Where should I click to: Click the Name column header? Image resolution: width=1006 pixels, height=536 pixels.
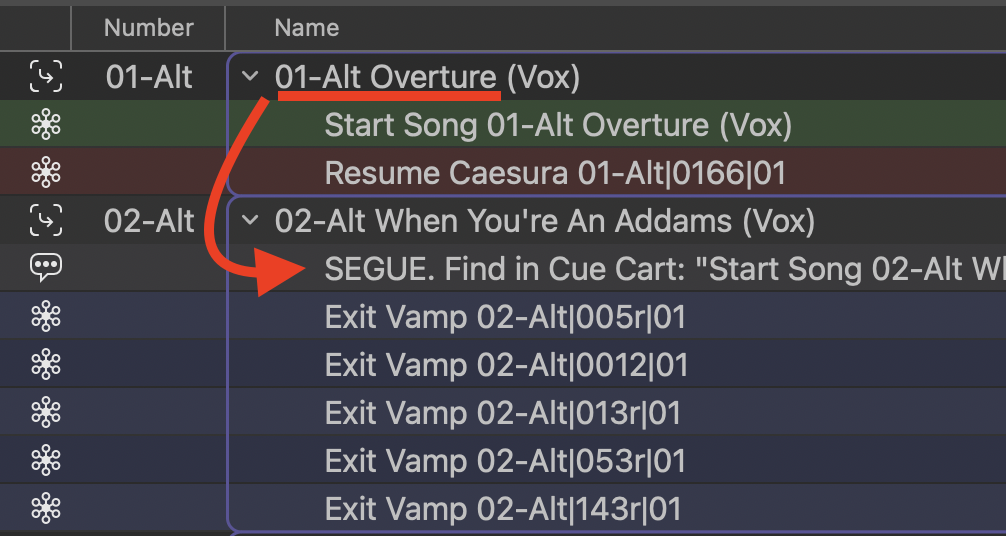(307, 28)
